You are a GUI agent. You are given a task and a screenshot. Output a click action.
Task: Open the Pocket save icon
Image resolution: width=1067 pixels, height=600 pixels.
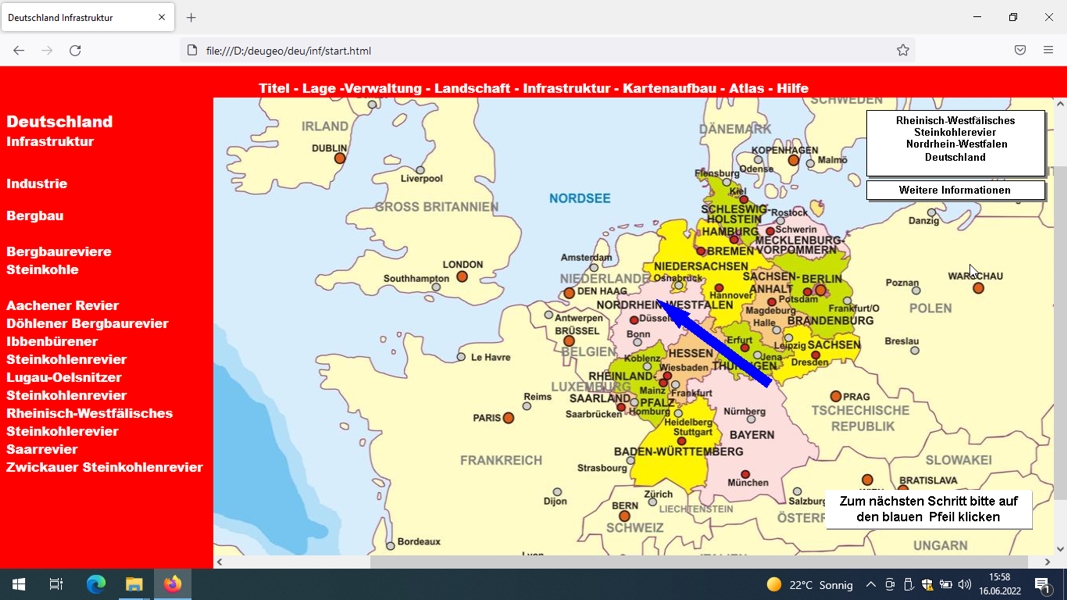1019,50
